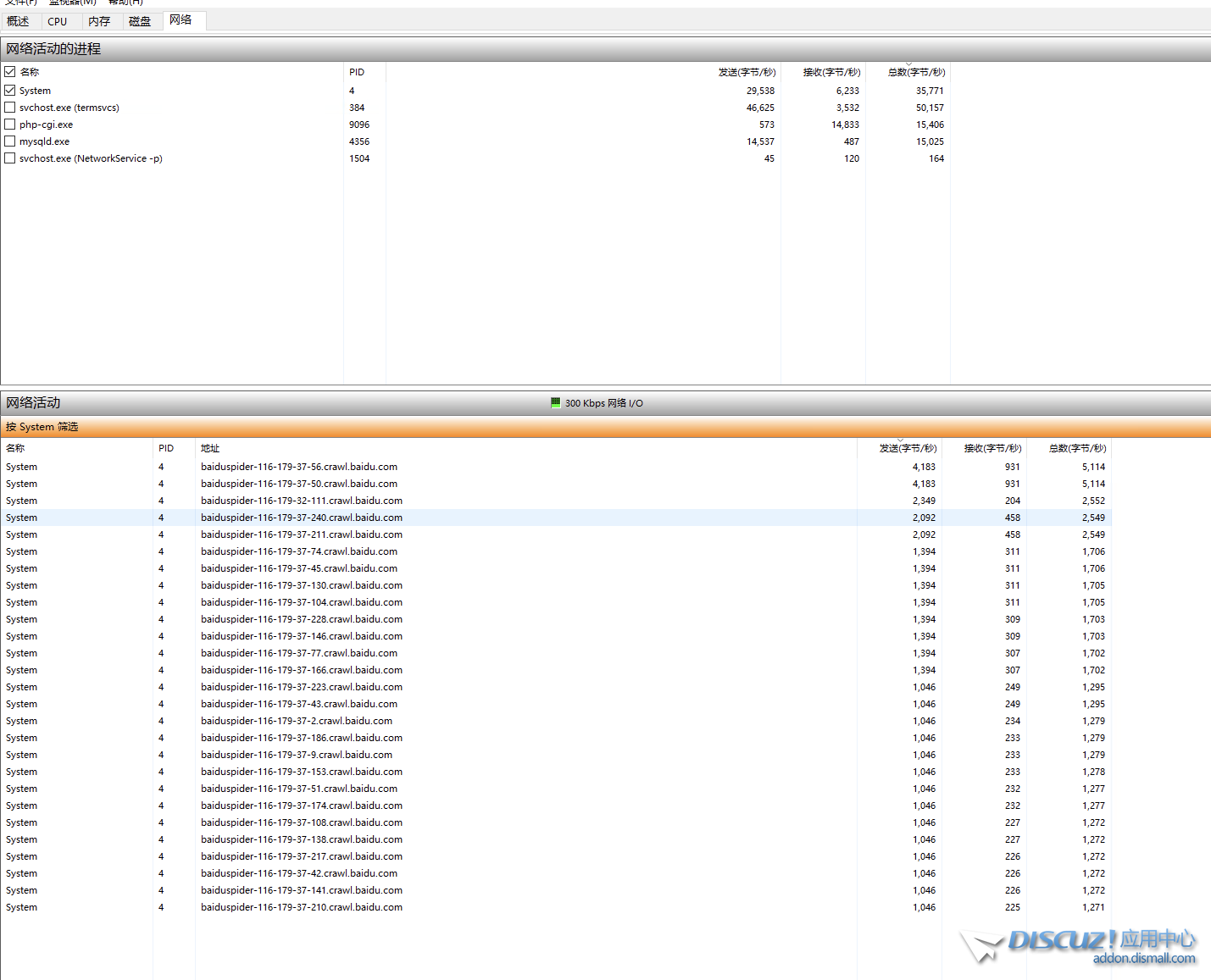Go to the 内存 tab
1211x980 pixels.
(x=99, y=21)
